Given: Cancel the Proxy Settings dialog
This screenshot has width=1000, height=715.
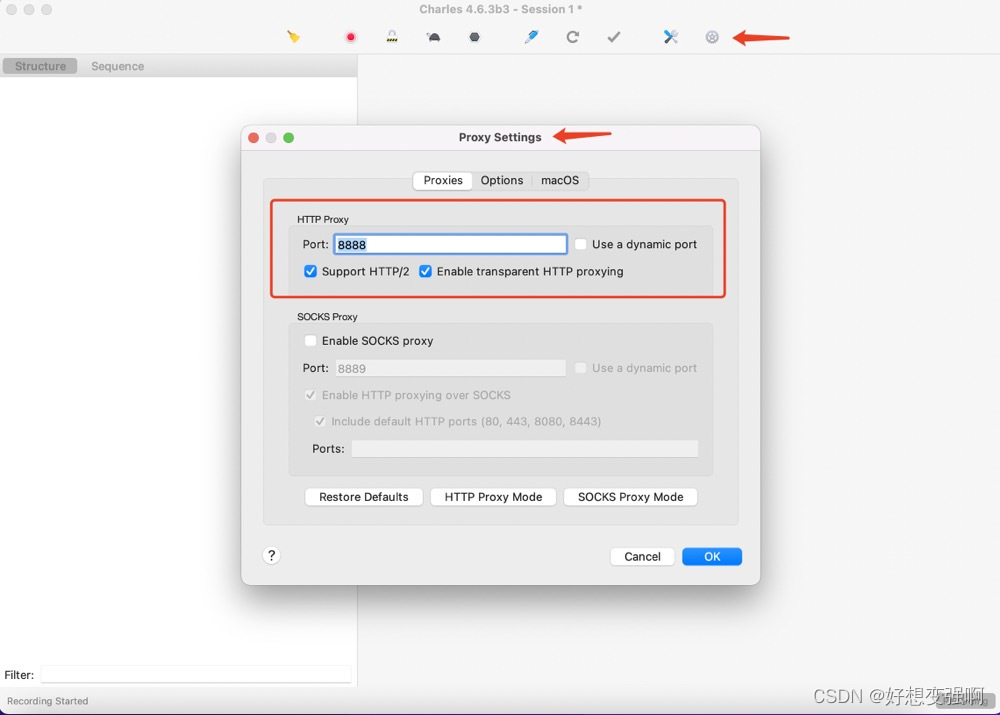Looking at the screenshot, I should click(642, 556).
